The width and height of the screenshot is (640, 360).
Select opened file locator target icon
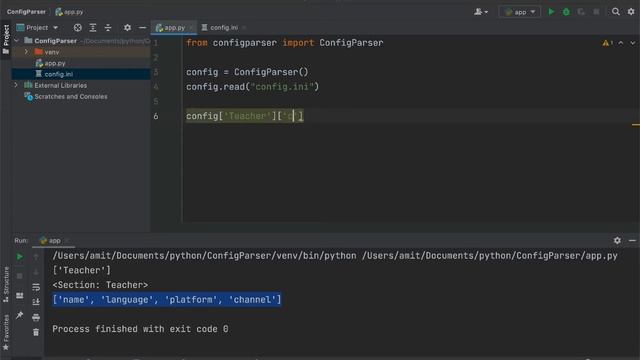pyautogui.click(x=78, y=27)
